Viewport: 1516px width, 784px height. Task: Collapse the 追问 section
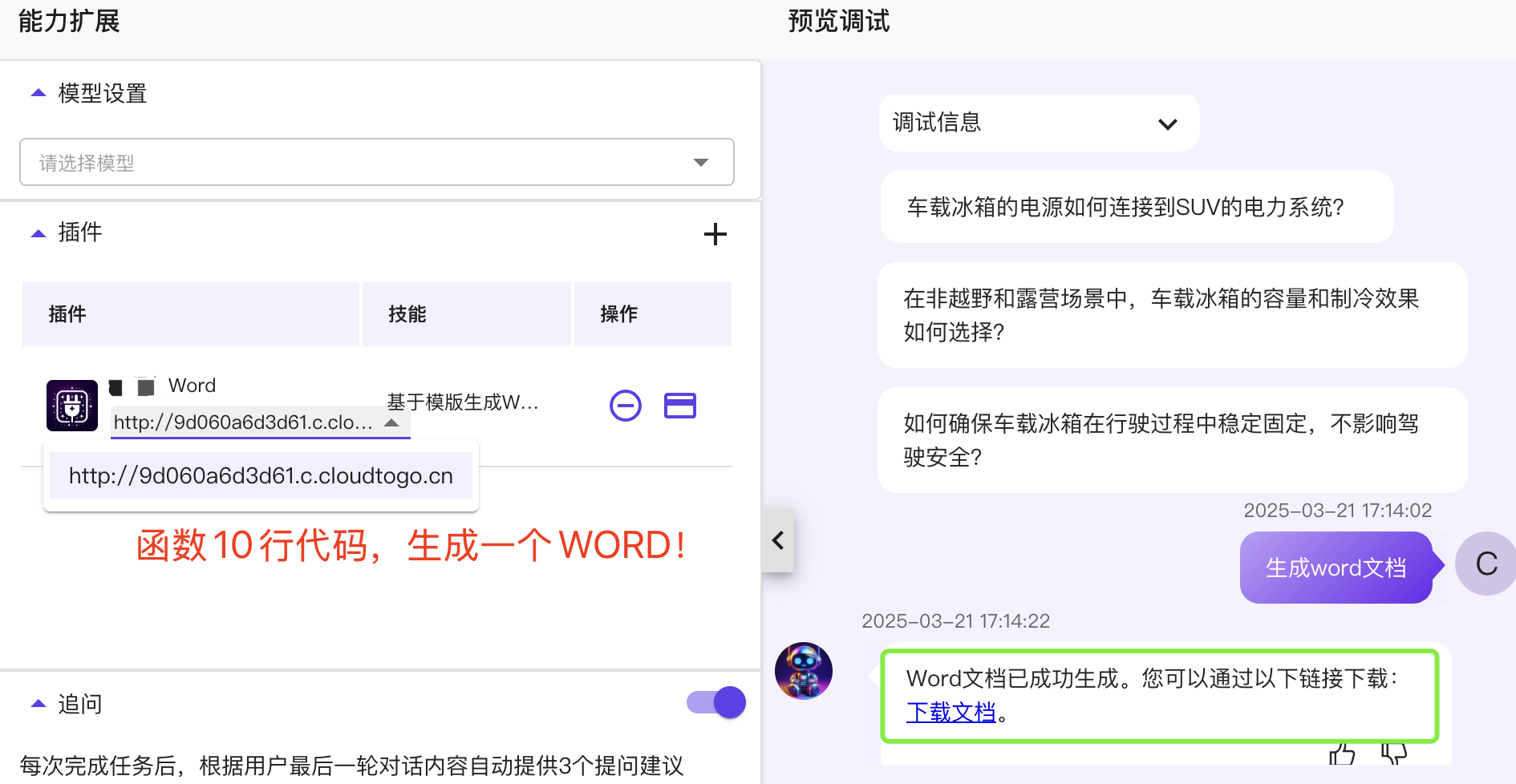[x=37, y=702]
